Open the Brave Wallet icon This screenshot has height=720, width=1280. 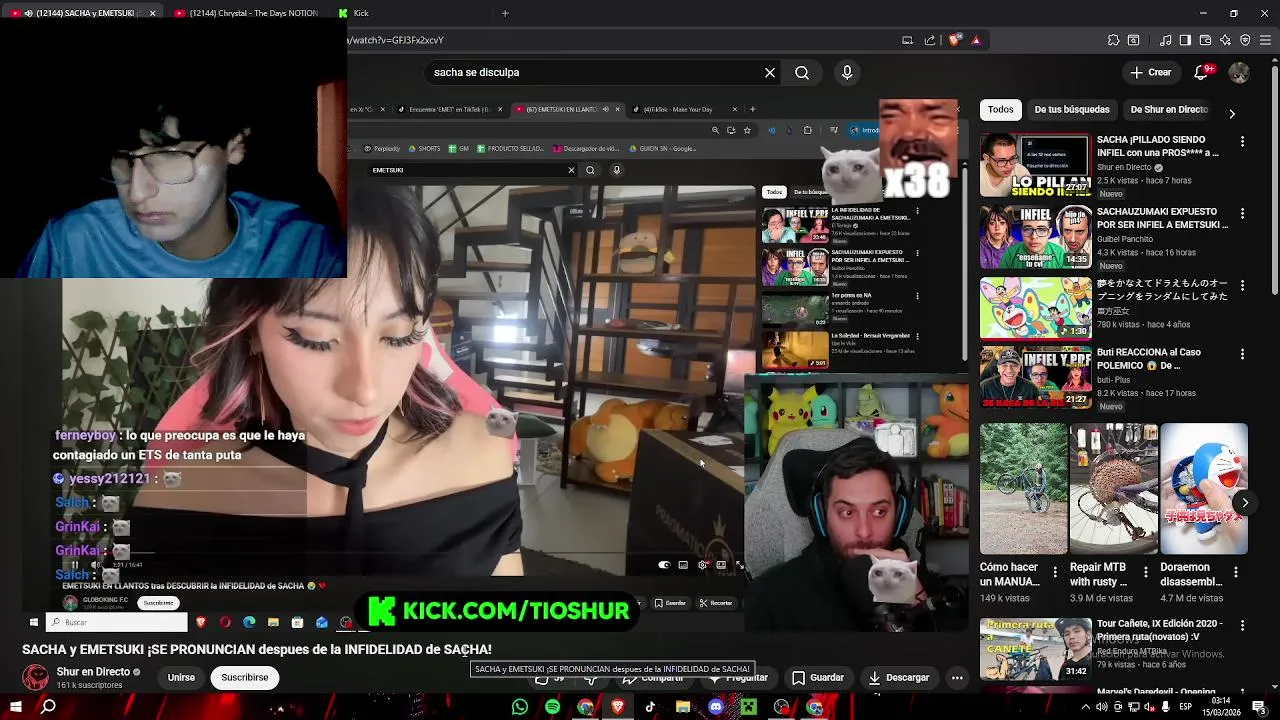click(1205, 40)
